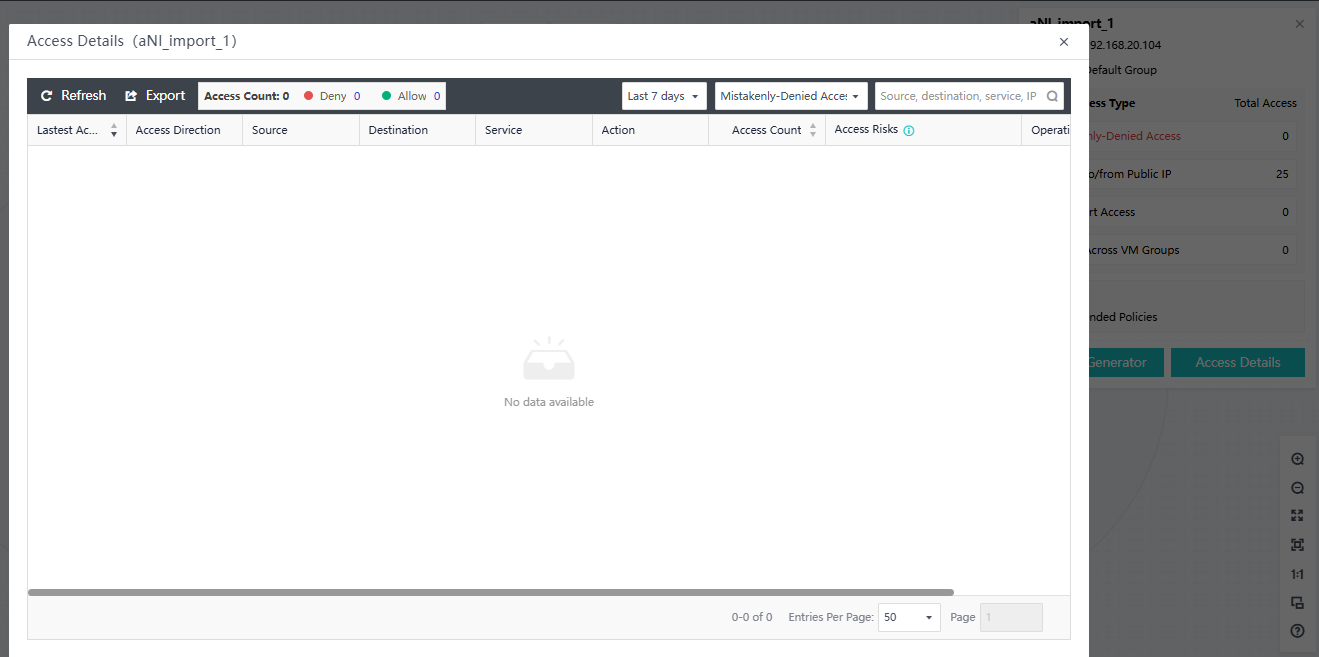Click the zoom in icon
1319x657 pixels.
(x=1297, y=459)
